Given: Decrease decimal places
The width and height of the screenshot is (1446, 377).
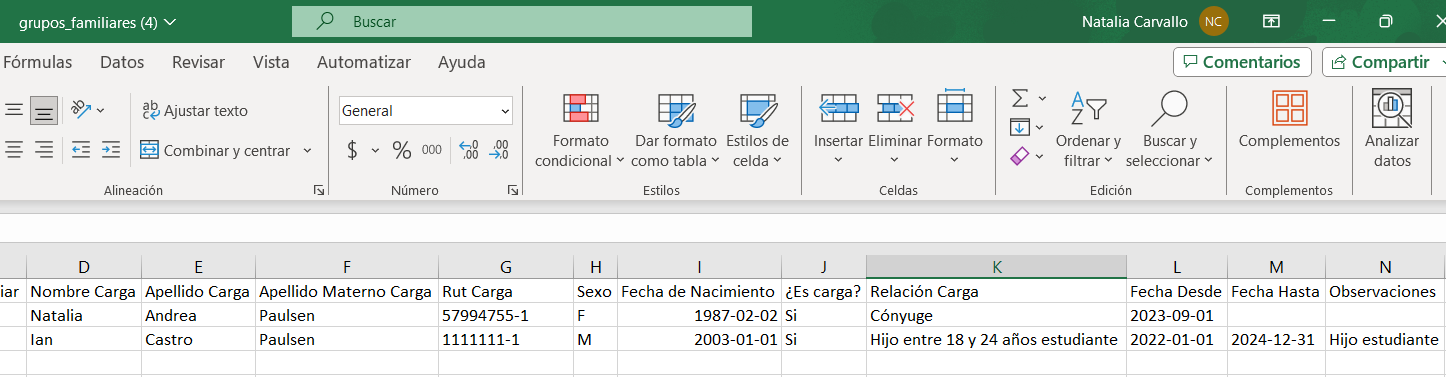Looking at the screenshot, I should 500,150.
